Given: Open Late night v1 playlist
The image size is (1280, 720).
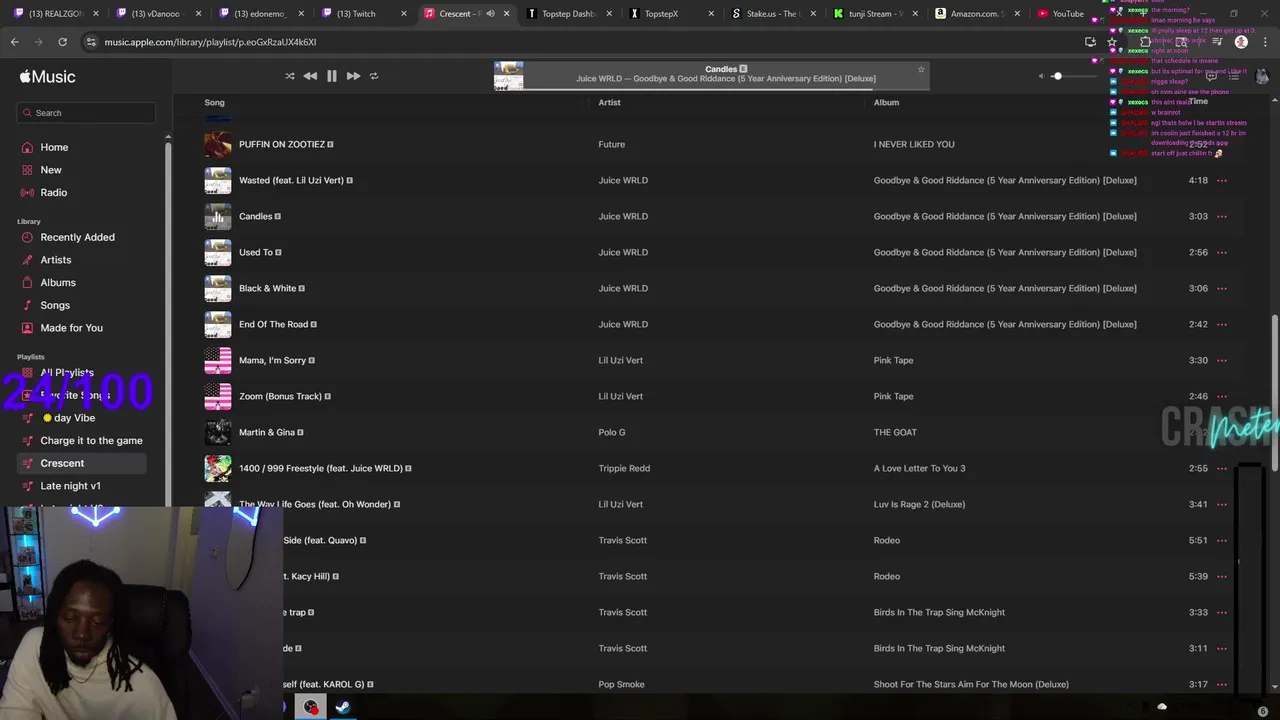Looking at the screenshot, I should coord(70,486).
